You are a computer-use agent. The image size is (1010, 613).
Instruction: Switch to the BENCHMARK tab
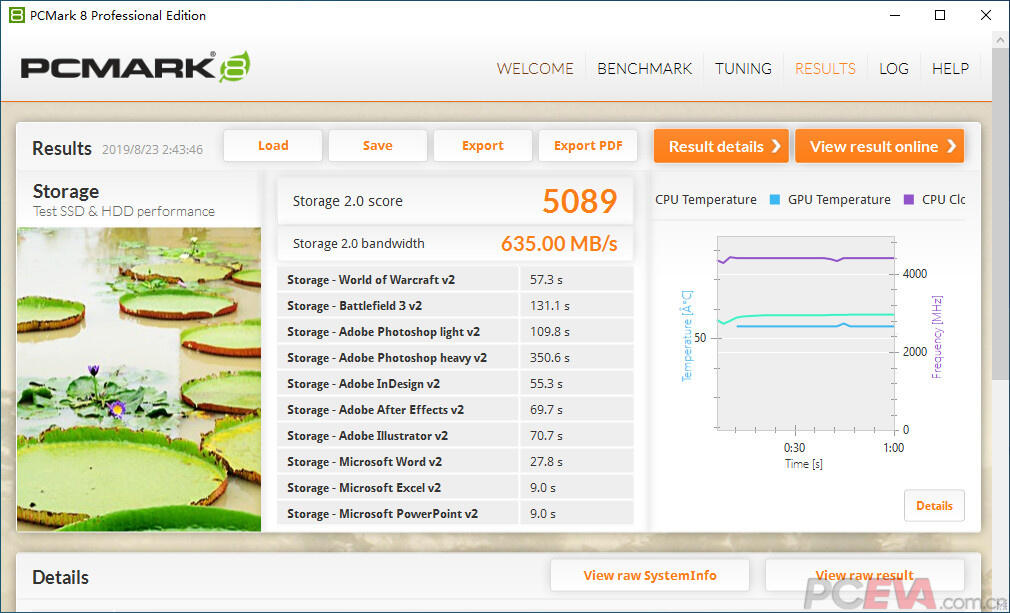pyautogui.click(x=644, y=68)
